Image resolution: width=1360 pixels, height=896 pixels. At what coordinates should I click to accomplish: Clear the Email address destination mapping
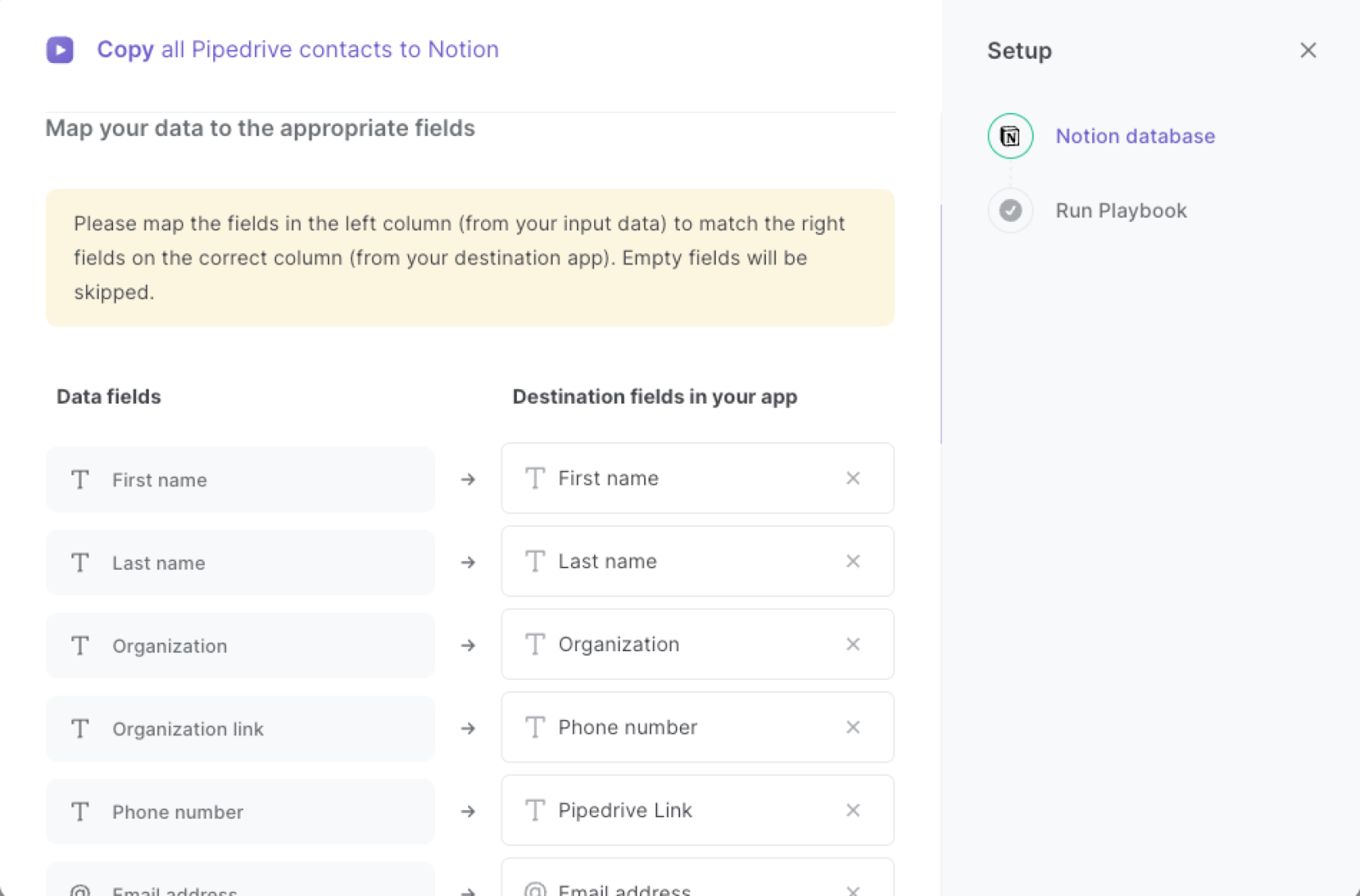click(x=853, y=890)
